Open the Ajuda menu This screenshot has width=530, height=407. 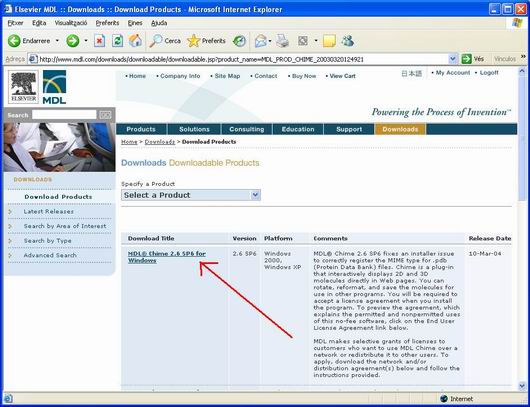159,23
